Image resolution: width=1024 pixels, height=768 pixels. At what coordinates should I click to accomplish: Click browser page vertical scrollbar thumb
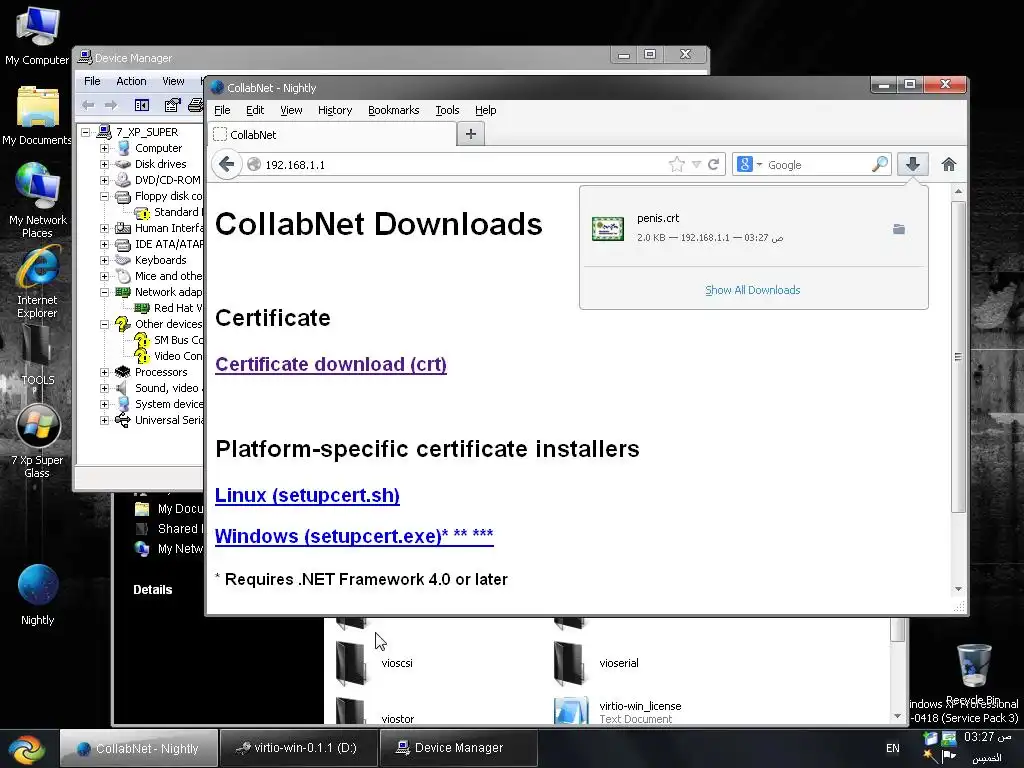coord(957,357)
